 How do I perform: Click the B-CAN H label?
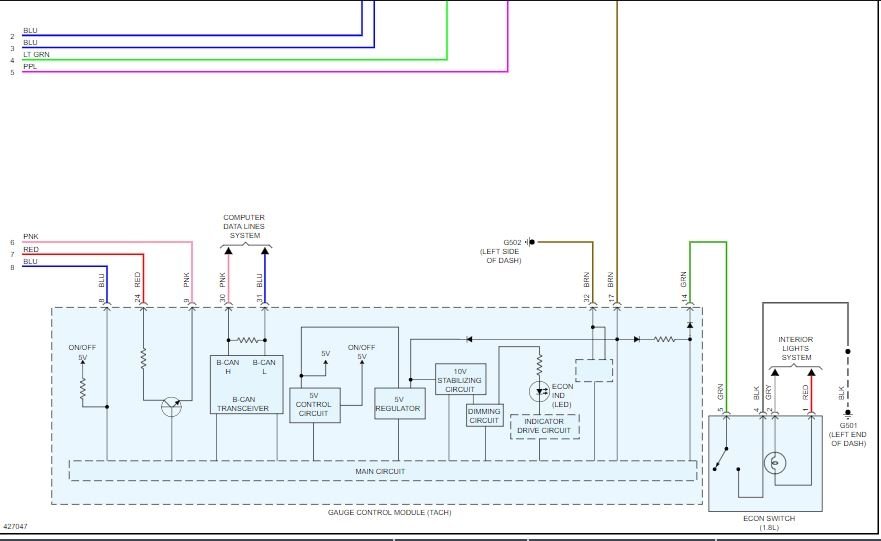(x=228, y=367)
